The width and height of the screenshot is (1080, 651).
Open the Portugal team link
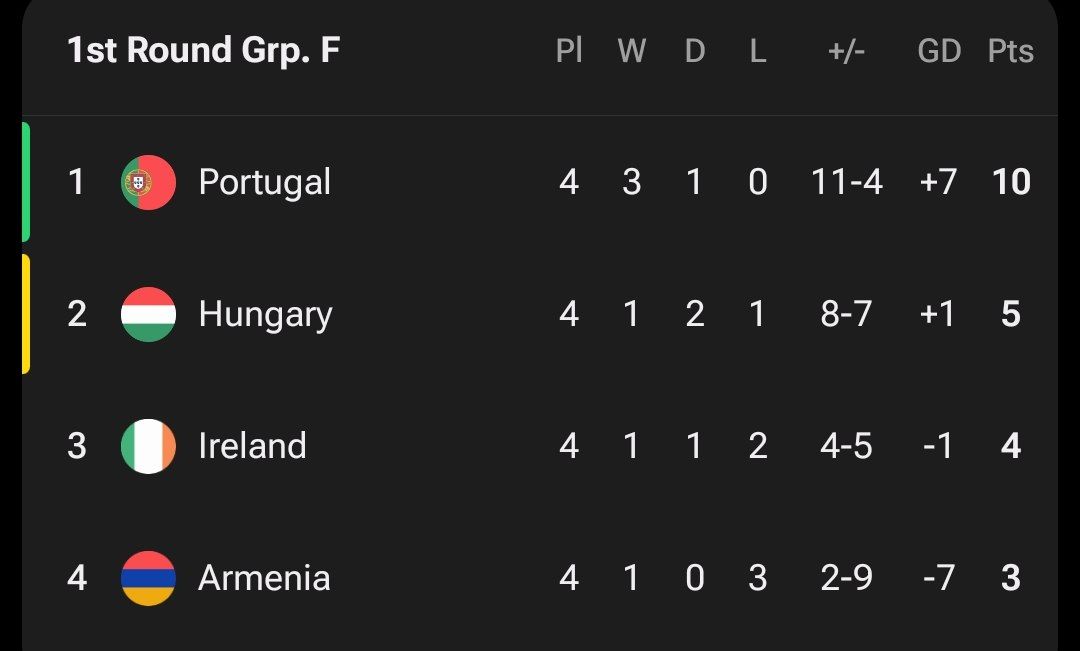pos(264,182)
